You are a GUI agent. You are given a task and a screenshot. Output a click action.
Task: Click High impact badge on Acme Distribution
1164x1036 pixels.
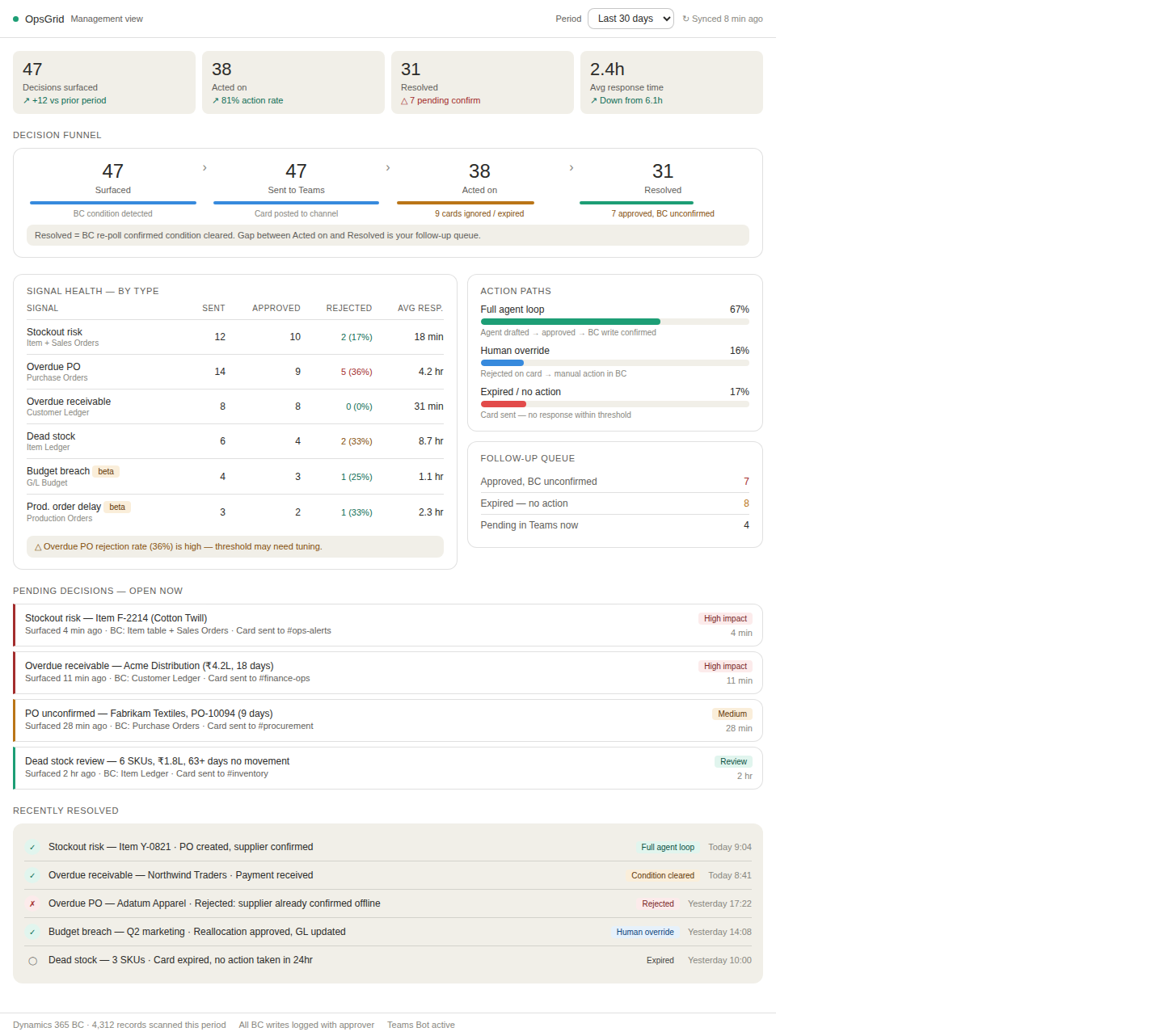725,666
